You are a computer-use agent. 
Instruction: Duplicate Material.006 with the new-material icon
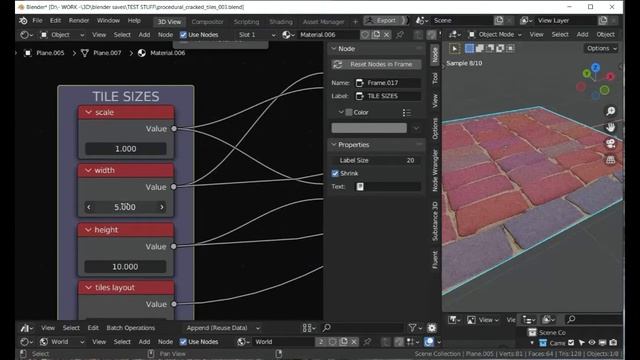coord(376,35)
